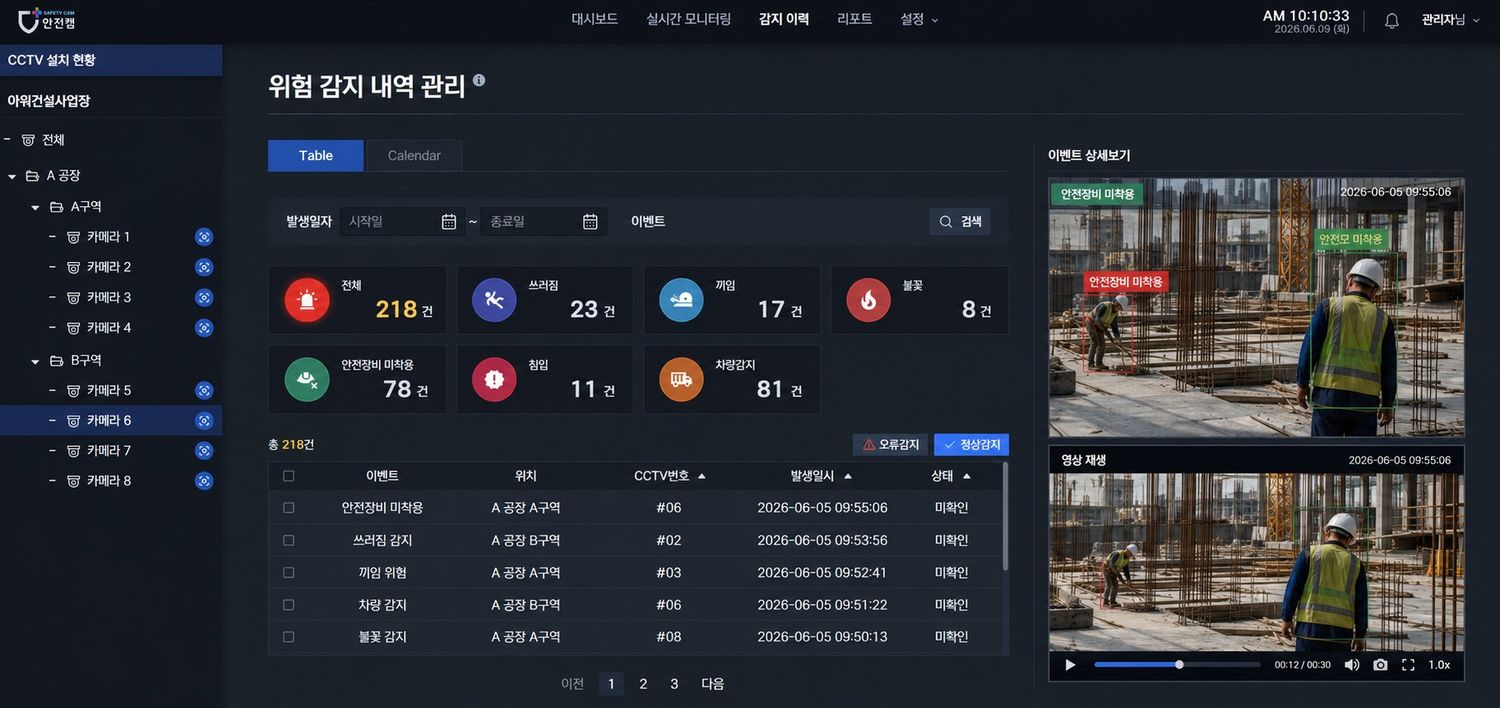The height and width of the screenshot is (708, 1500).
Task: Click the 차량감지 truck icon
Action: (x=681, y=379)
